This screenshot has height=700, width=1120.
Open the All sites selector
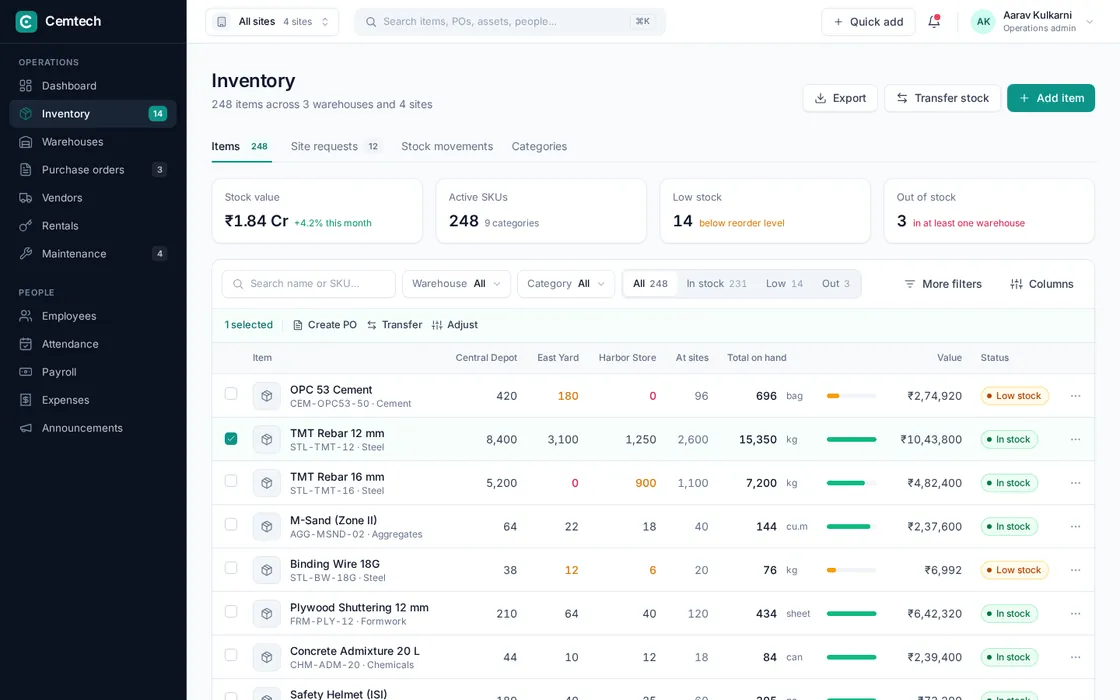pyautogui.click(x=272, y=21)
